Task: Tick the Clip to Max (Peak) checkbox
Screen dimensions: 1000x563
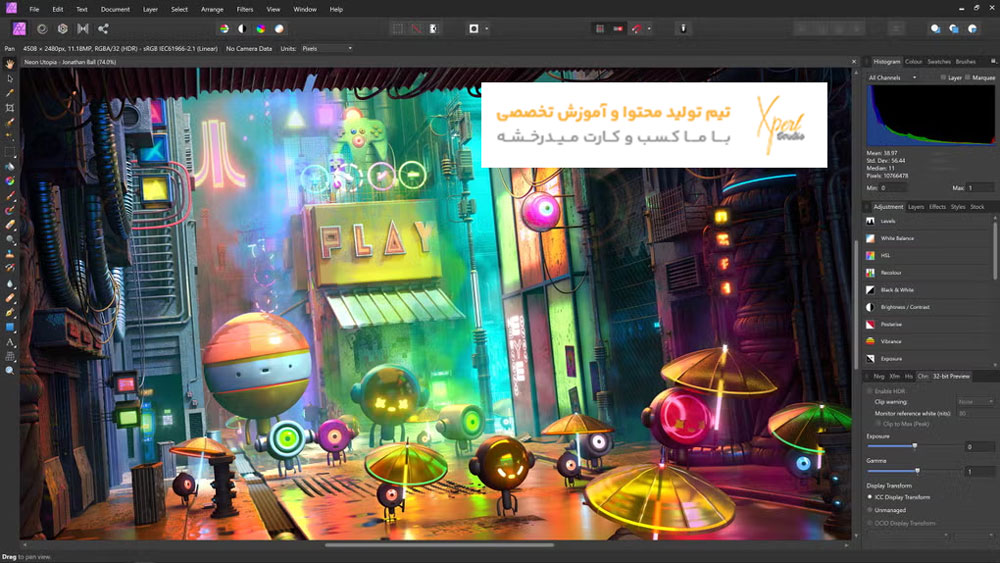Action: (x=878, y=423)
